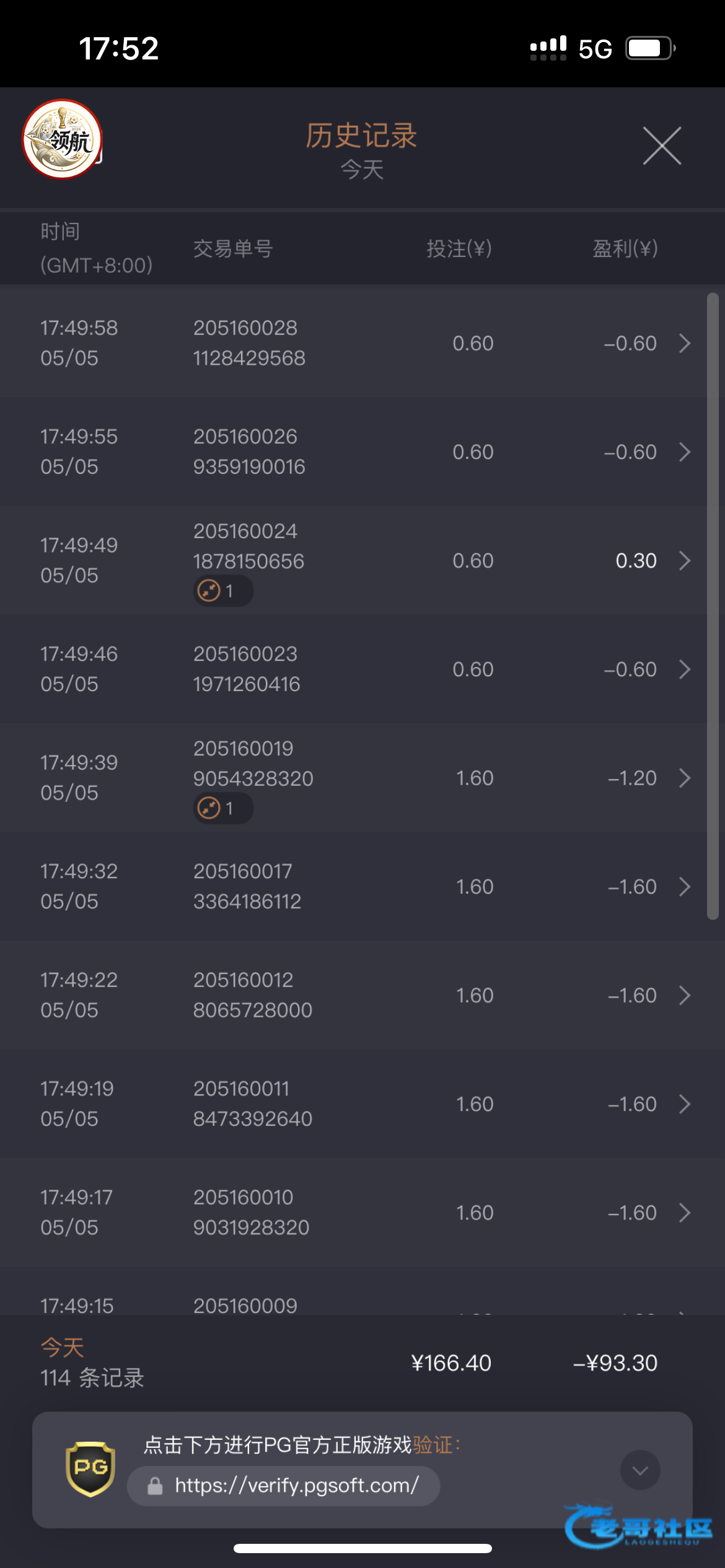
Task: Select the 今天 date filter under title
Action: [x=362, y=170]
